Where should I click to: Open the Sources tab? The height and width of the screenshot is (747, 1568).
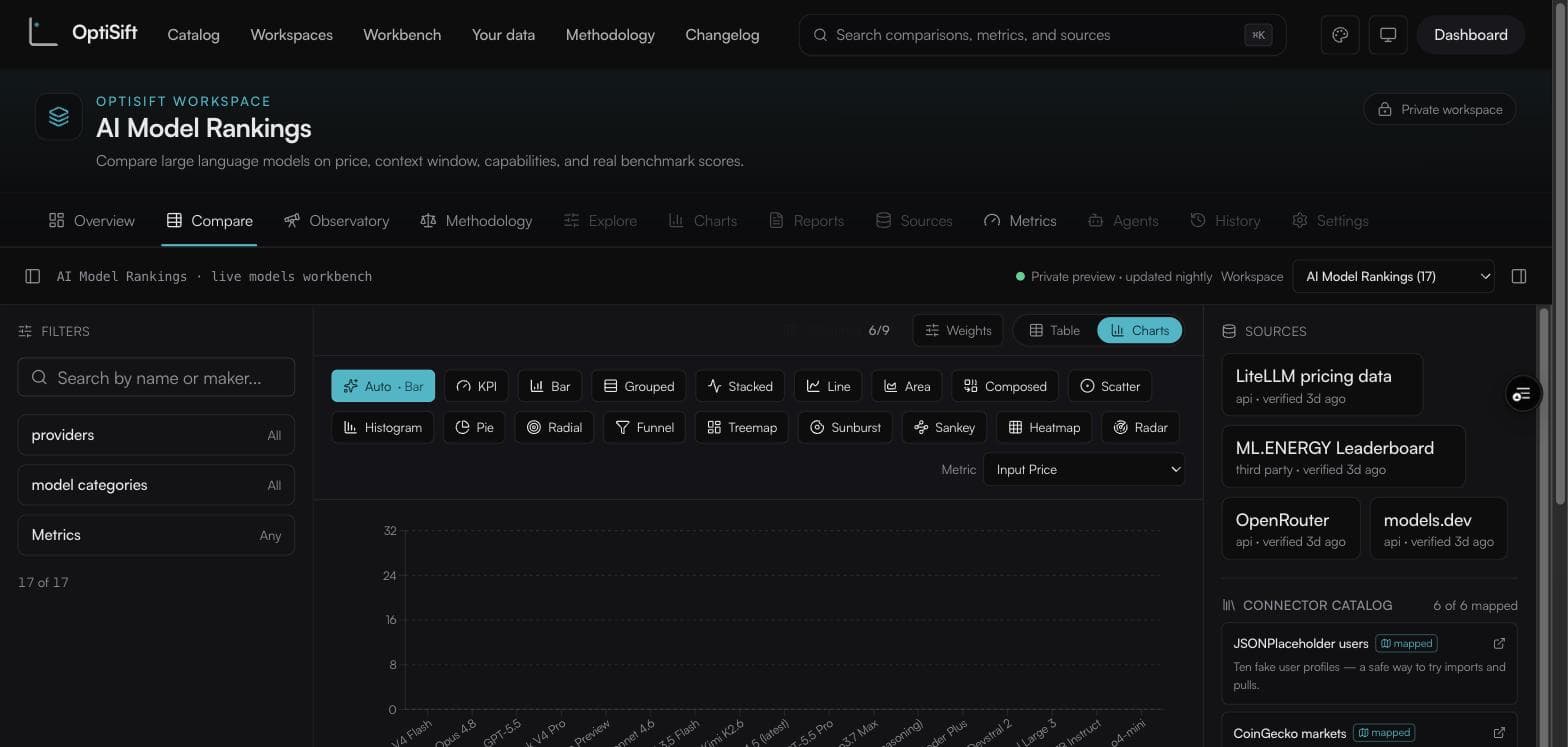(x=914, y=220)
